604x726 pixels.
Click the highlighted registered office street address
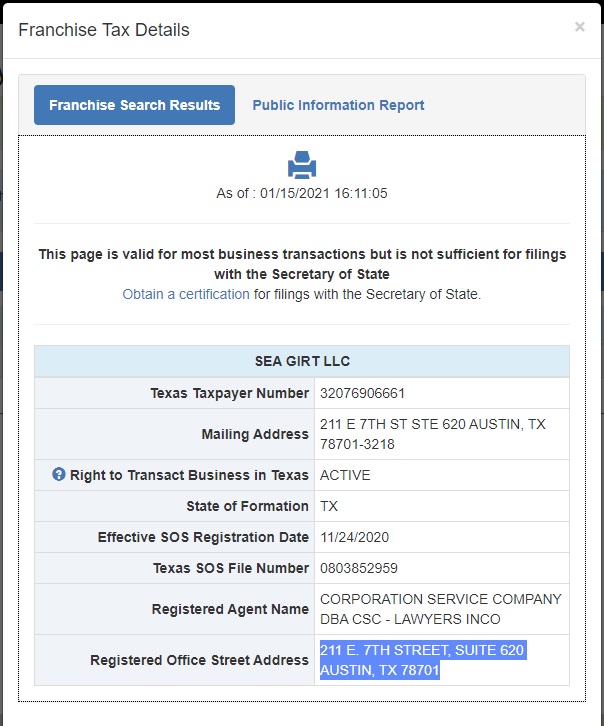421,660
